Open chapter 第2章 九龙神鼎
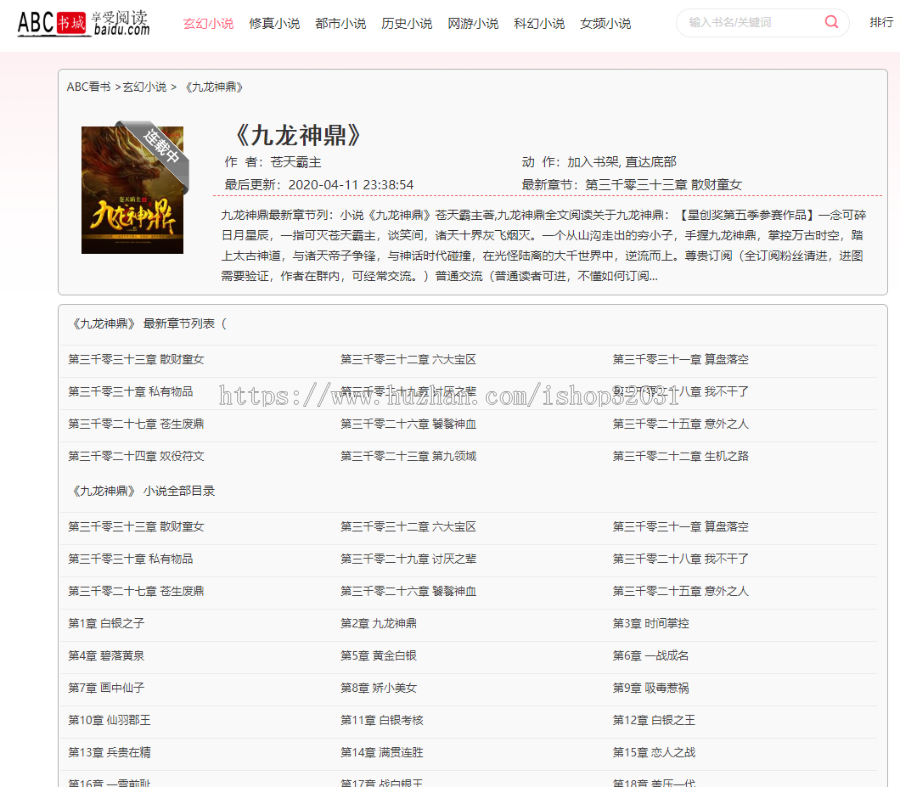 [378, 623]
